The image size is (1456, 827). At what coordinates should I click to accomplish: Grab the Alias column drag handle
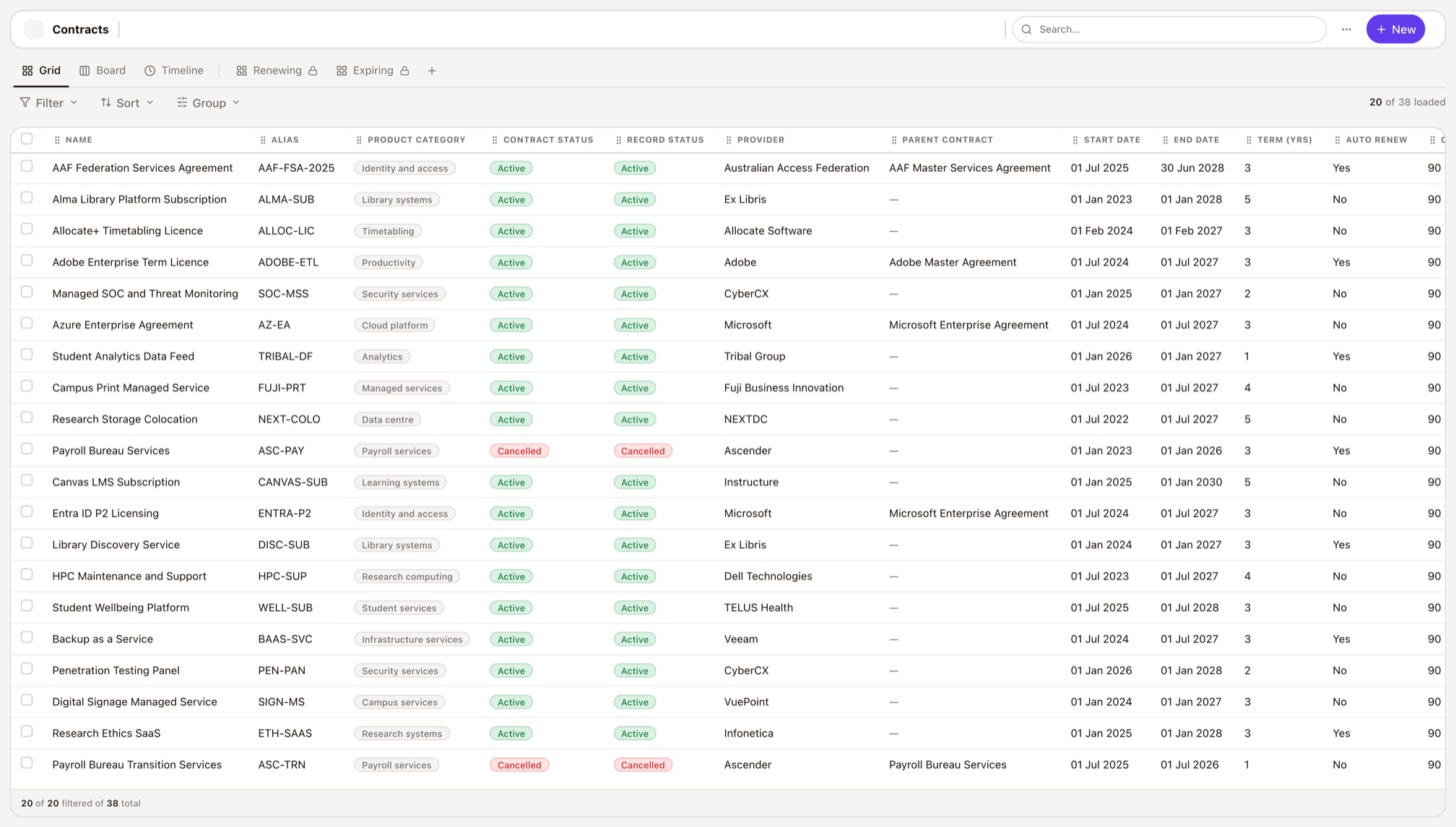point(263,140)
